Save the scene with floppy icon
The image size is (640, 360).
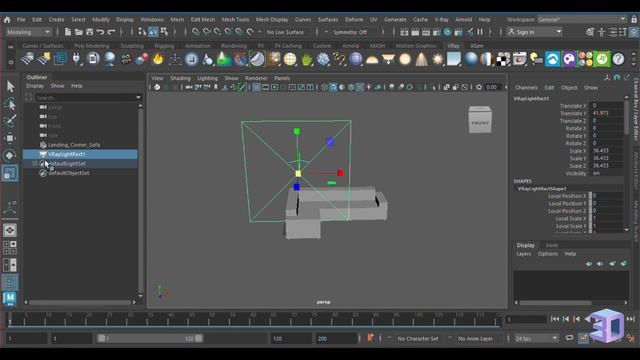pos(89,32)
